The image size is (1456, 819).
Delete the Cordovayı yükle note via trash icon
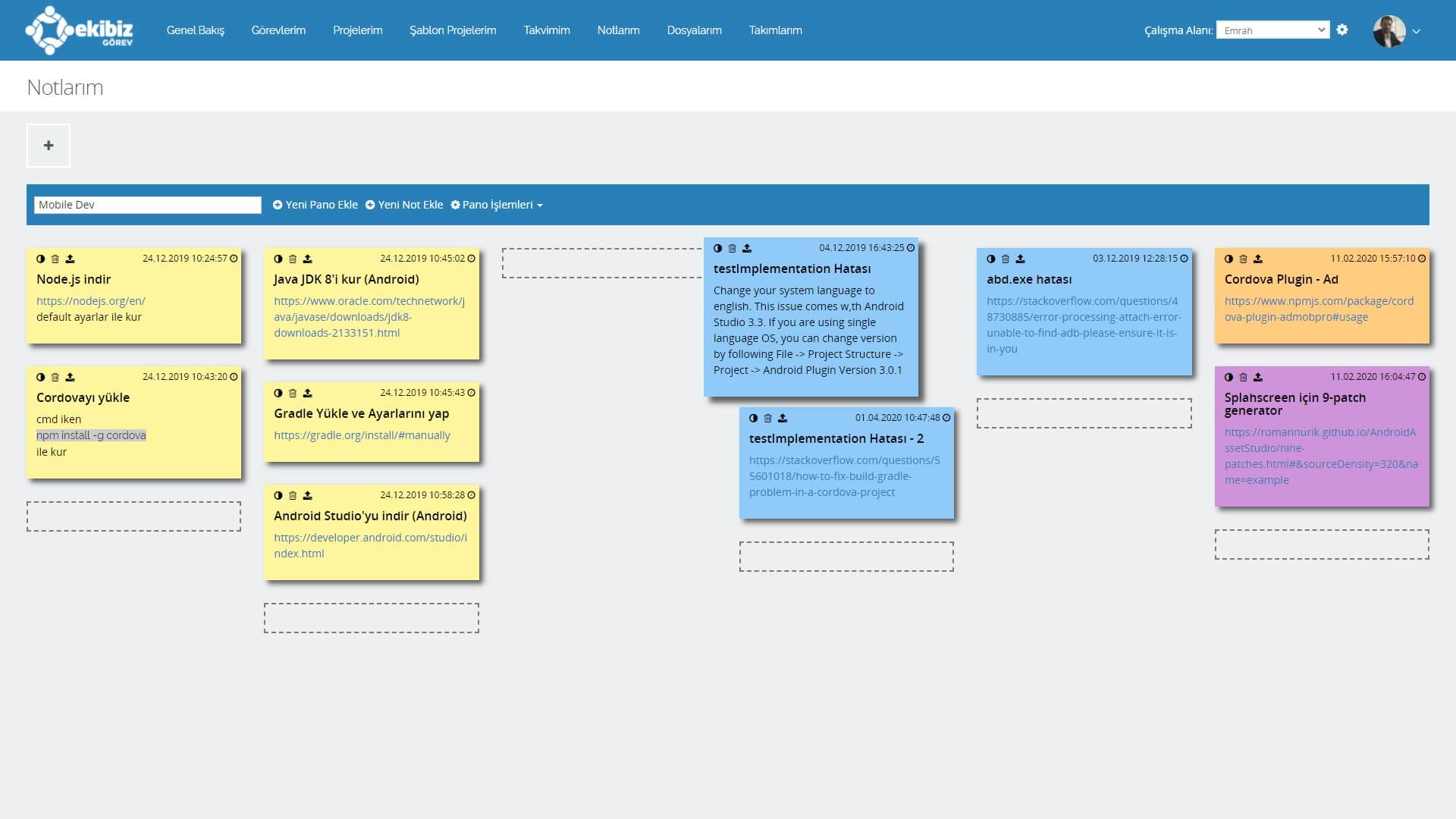[55, 377]
